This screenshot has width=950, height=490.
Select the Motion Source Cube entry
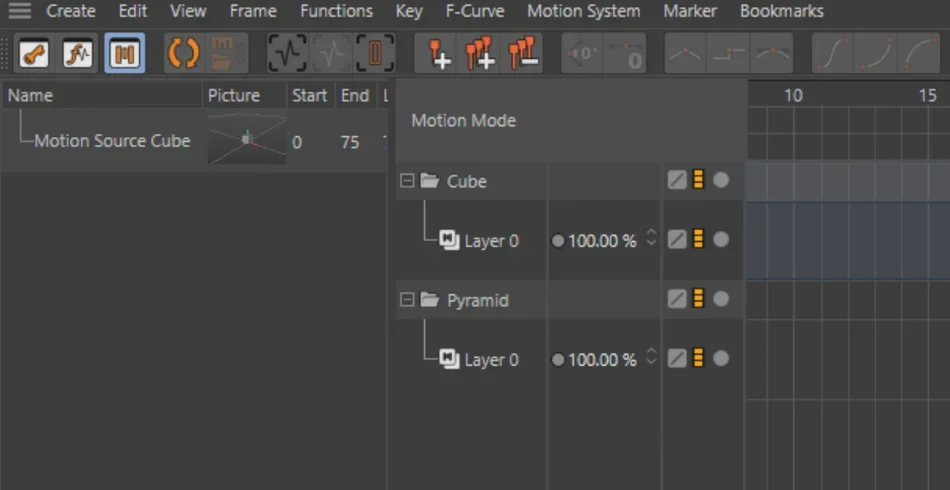click(x=112, y=141)
